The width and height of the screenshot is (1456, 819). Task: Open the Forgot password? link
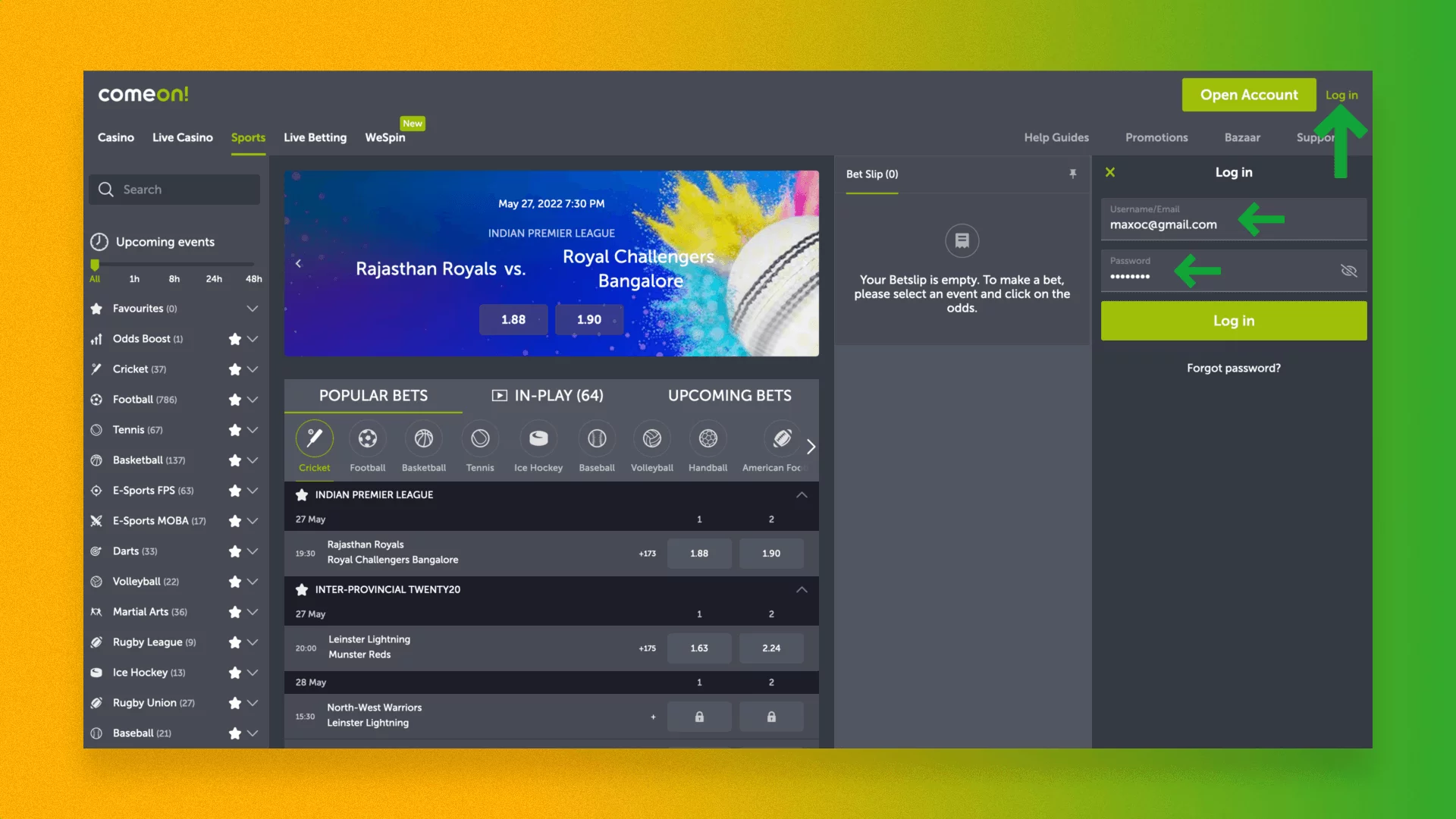pyautogui.click(x=1234, y=368)
